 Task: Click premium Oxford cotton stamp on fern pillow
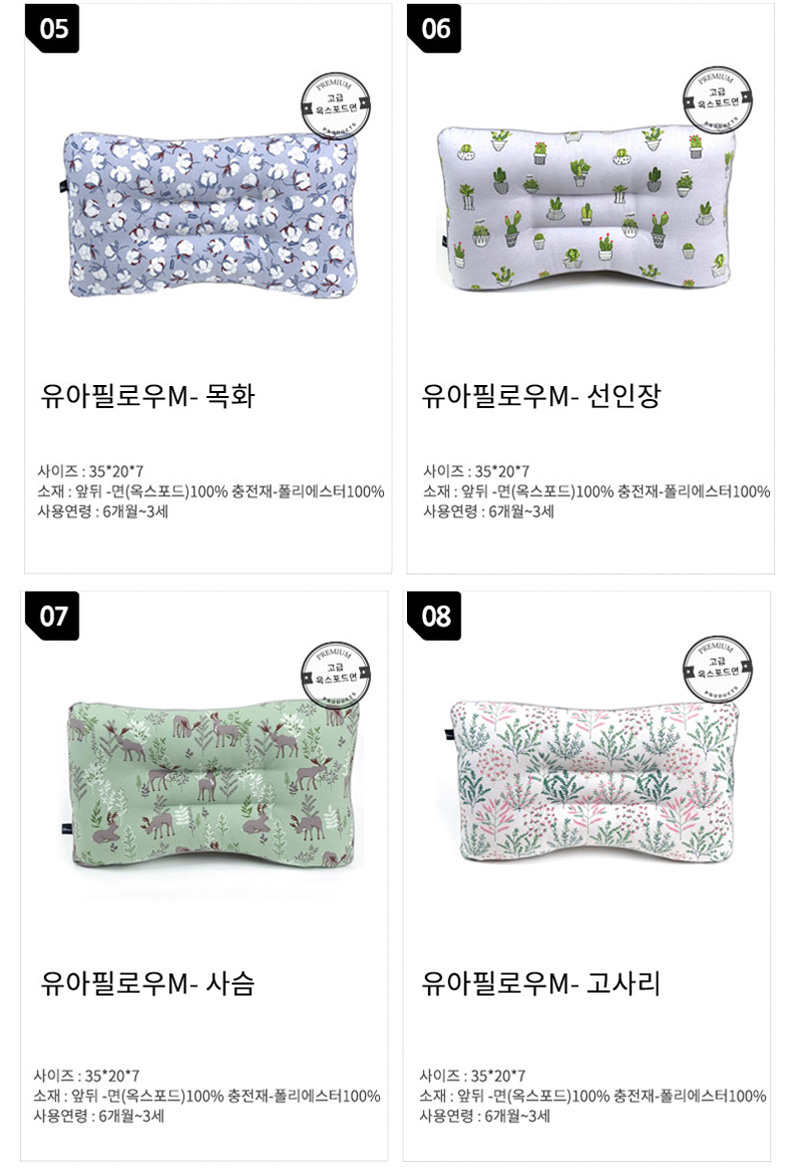click(717, 668)
